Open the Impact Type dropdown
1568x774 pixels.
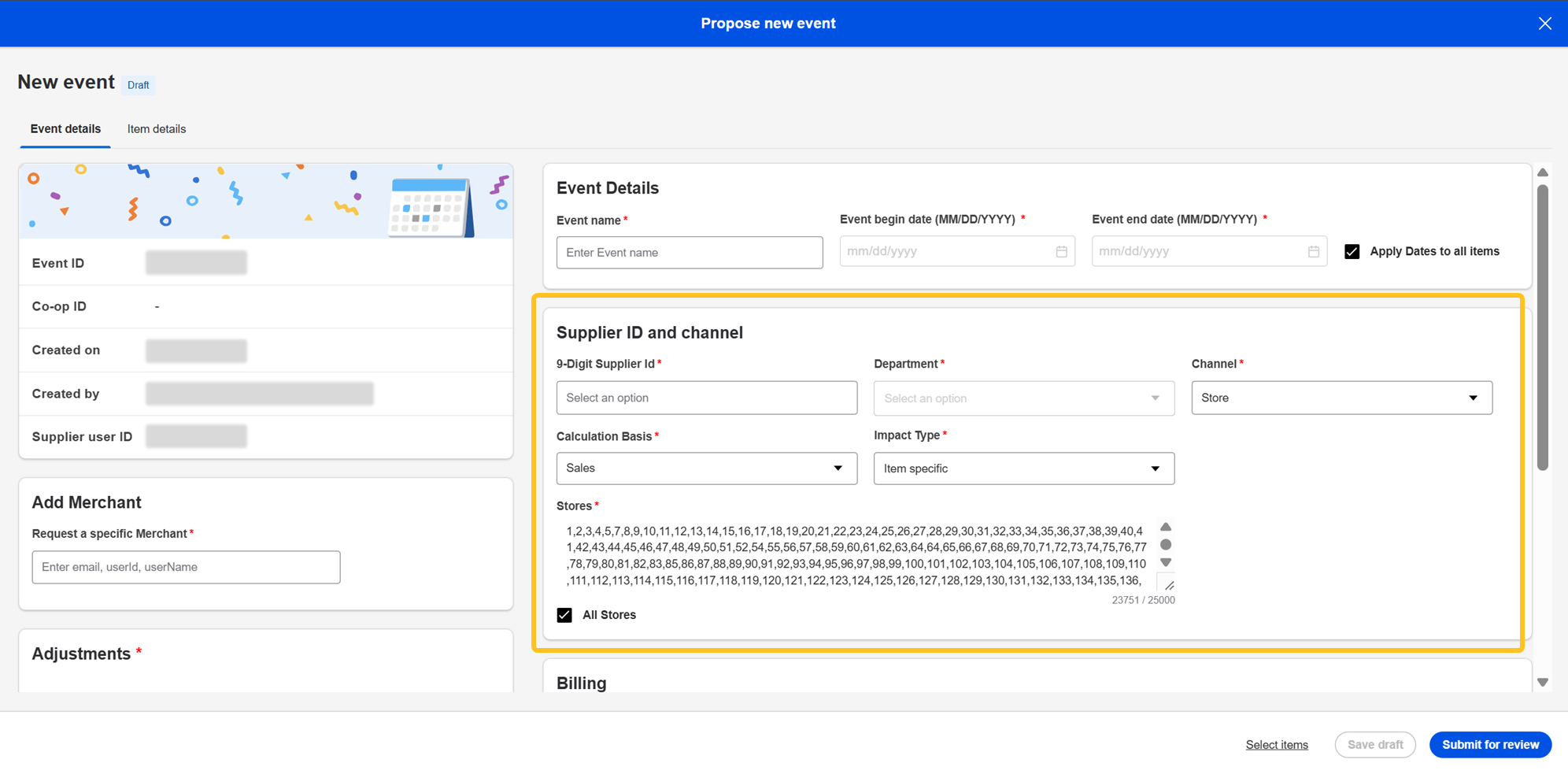tap(1023, 468)
